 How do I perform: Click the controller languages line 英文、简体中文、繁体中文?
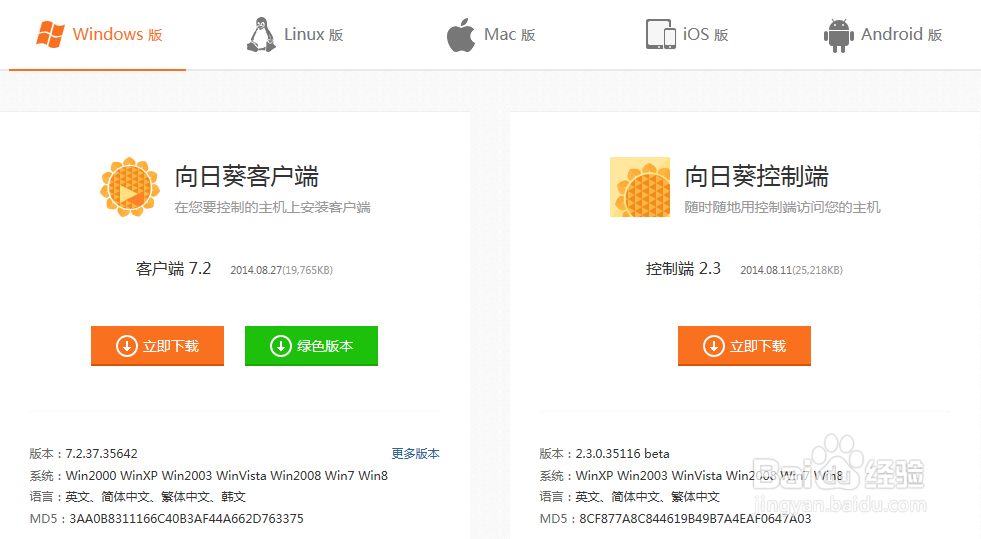[x=648, y=496]
